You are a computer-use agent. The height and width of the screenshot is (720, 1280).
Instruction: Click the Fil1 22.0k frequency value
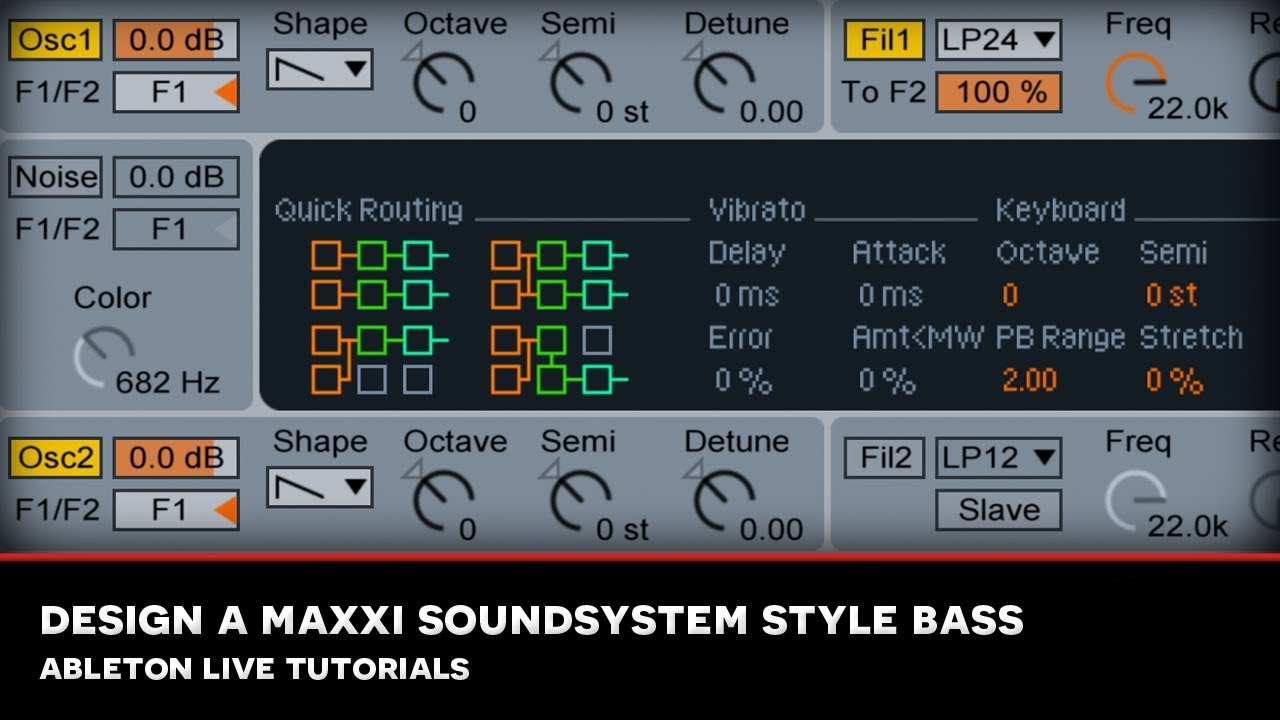[x=1187, y=108]
